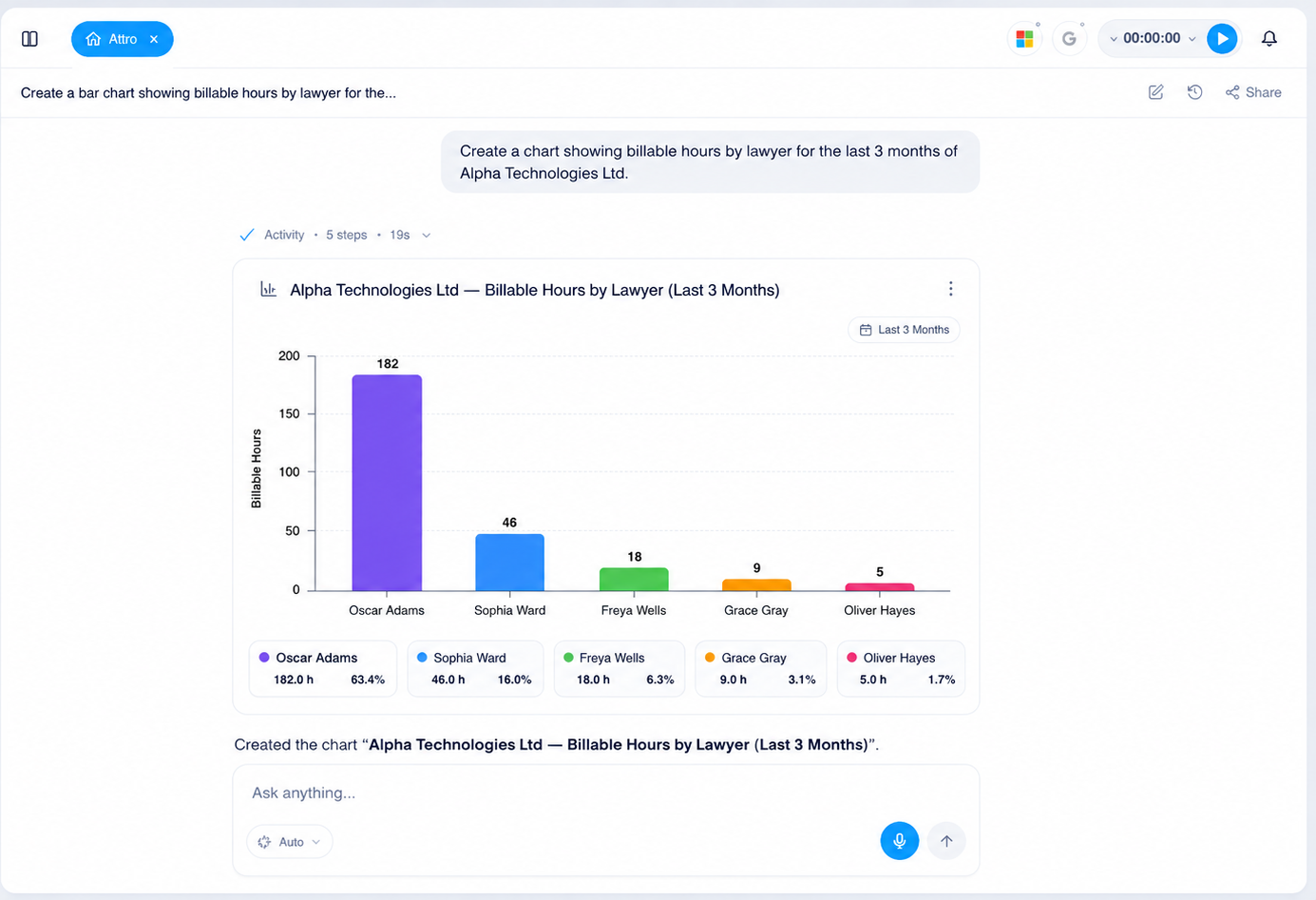Click the green Freya Wells bar
The image size is (1316, 900).
point(634,580)
